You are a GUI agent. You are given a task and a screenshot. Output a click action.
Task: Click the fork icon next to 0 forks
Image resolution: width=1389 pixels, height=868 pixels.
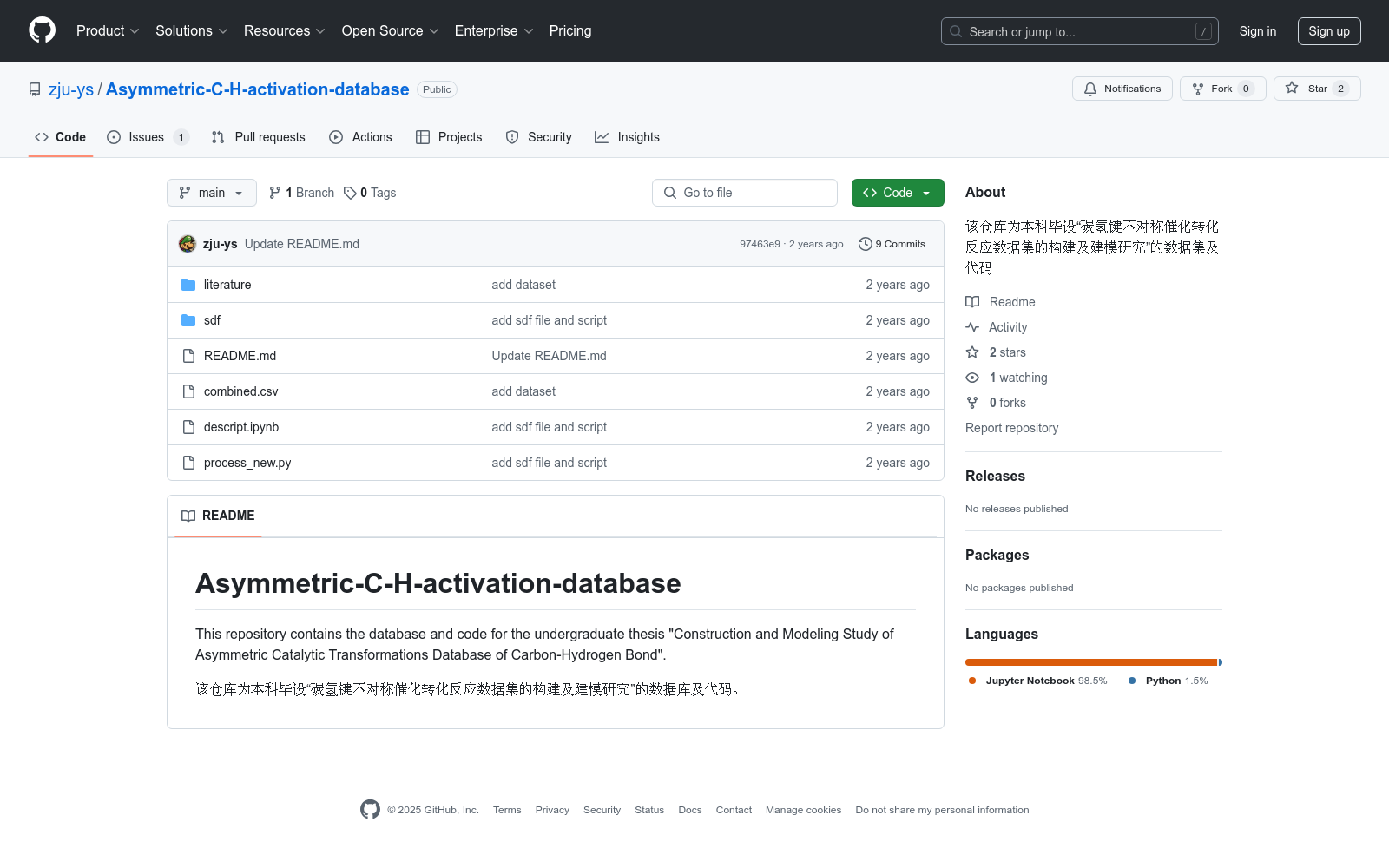tap(972, 403)
